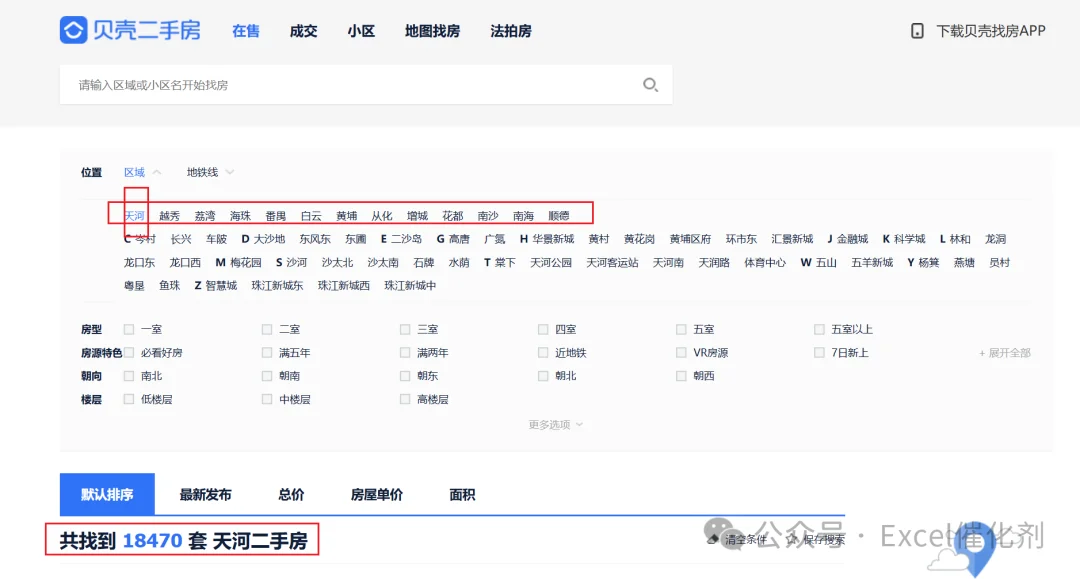Tick the 朝南 checkbox
This screenshot has width=1080, height=579.
(267, 376)
